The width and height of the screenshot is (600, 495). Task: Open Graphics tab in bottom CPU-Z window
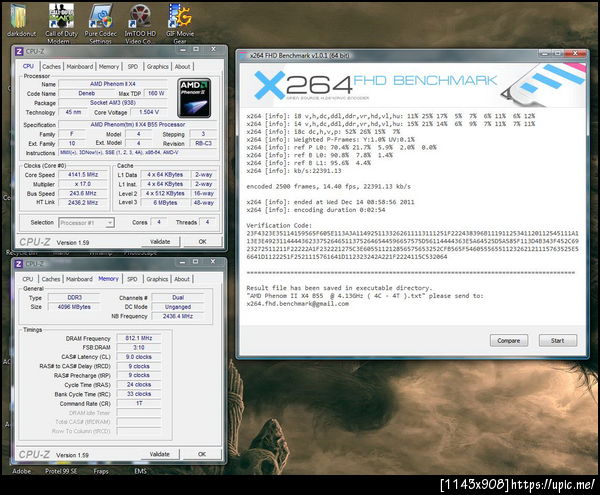[157, 279]
